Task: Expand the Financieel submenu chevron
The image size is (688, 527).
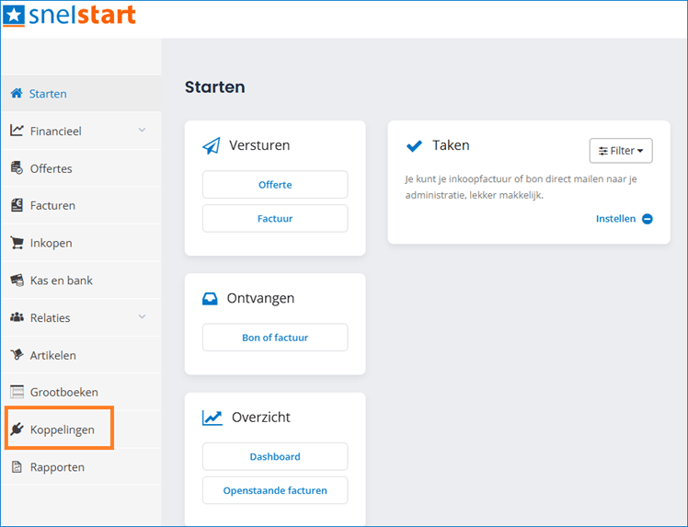Action: tap(141, 130)
